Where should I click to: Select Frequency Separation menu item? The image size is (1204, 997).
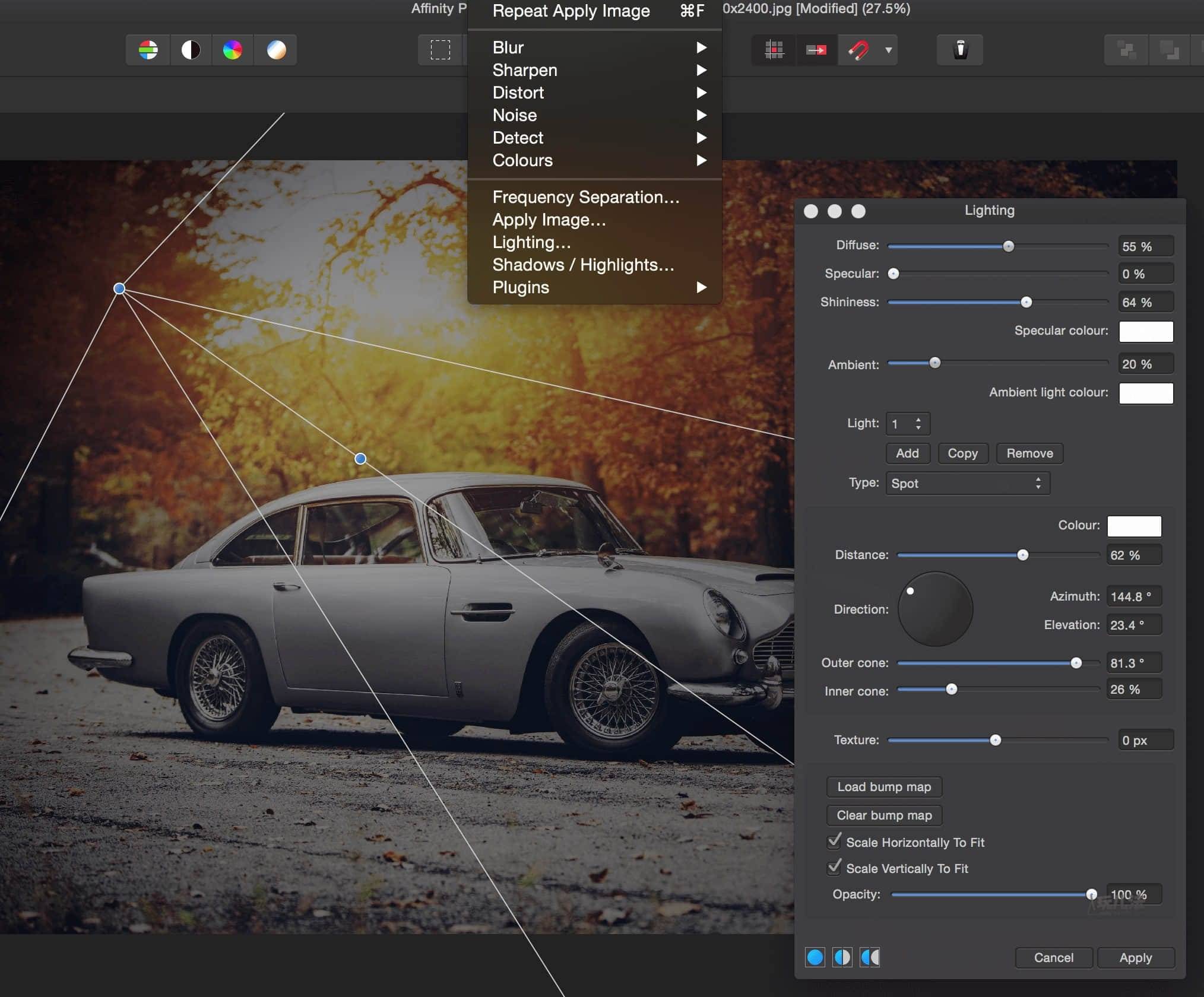[x=595, y=197]
